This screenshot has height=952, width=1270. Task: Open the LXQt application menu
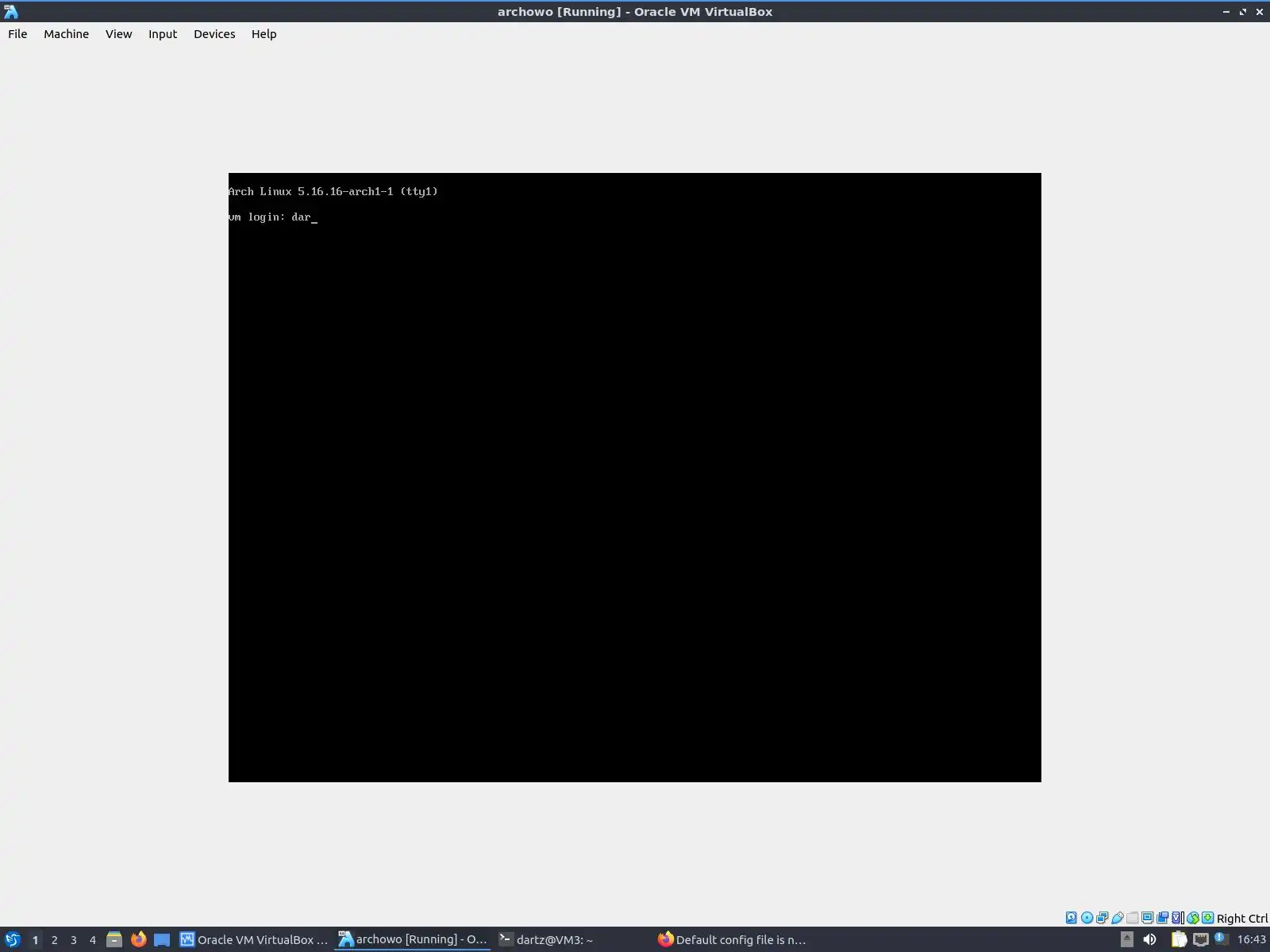(12, 940)
